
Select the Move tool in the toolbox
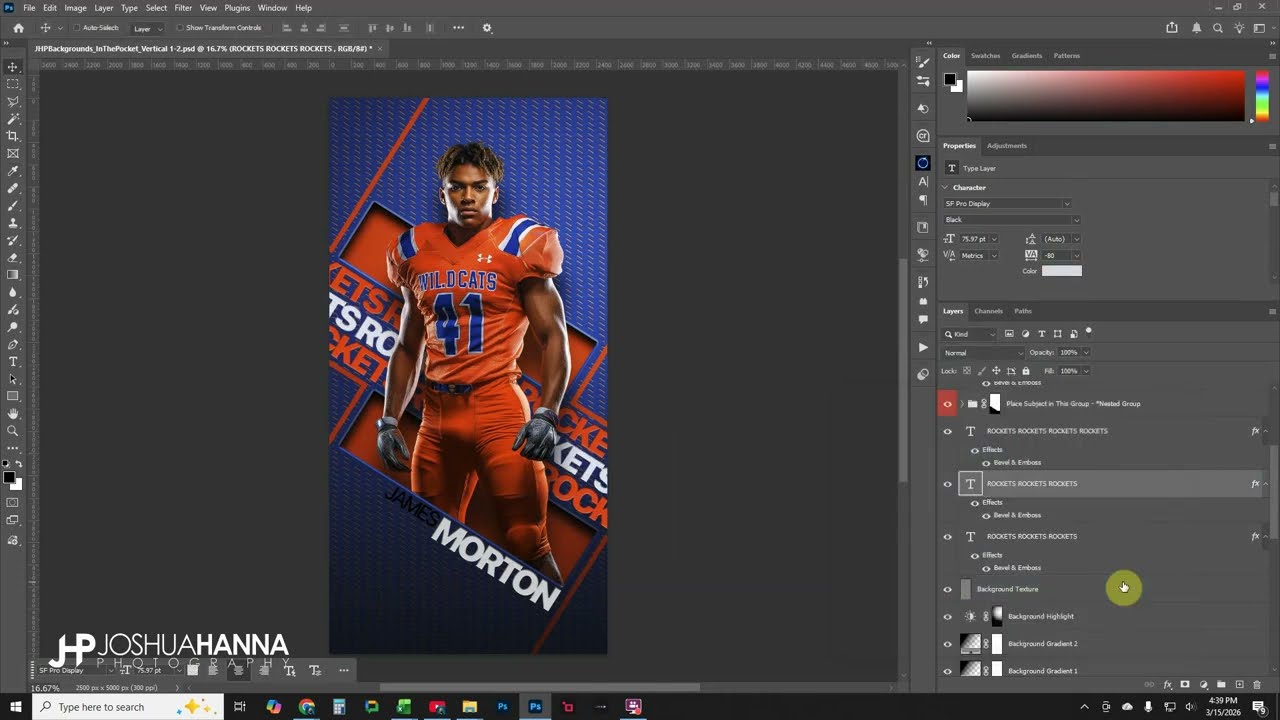(13, 67)
